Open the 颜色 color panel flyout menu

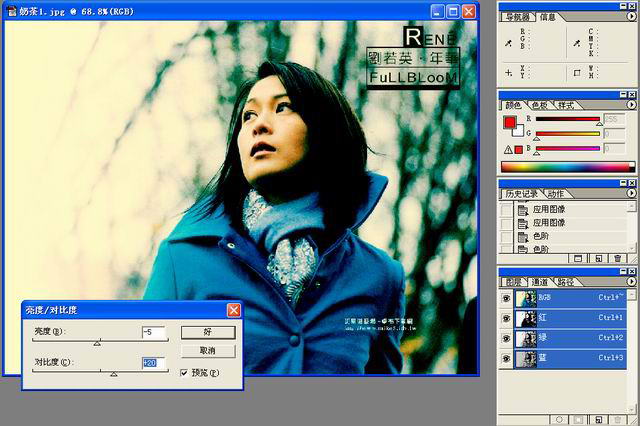630,104
